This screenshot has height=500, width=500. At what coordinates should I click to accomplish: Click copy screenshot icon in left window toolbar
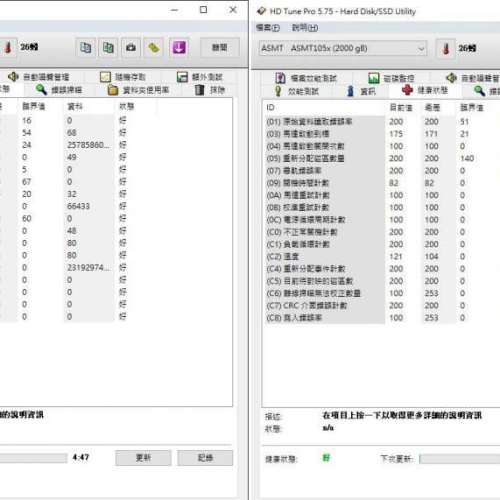tap(108, 48)
